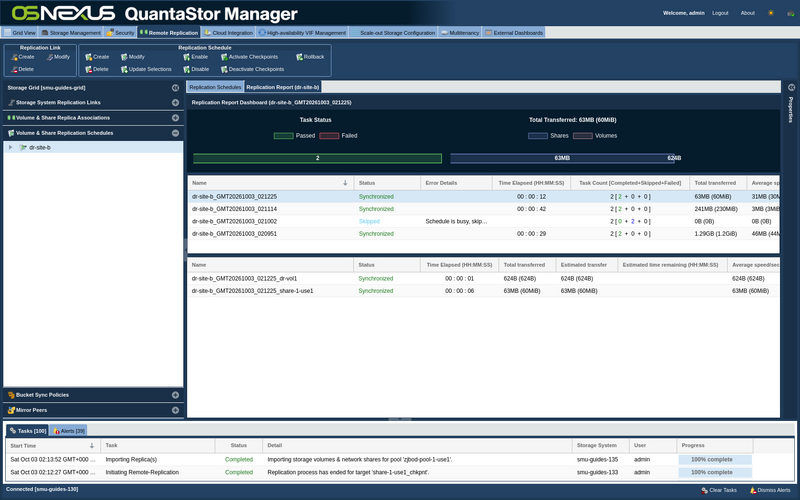Collapse Volume & Share Replication Schedules section
Screen dimensions: 800x500
[x=176, y=133]
